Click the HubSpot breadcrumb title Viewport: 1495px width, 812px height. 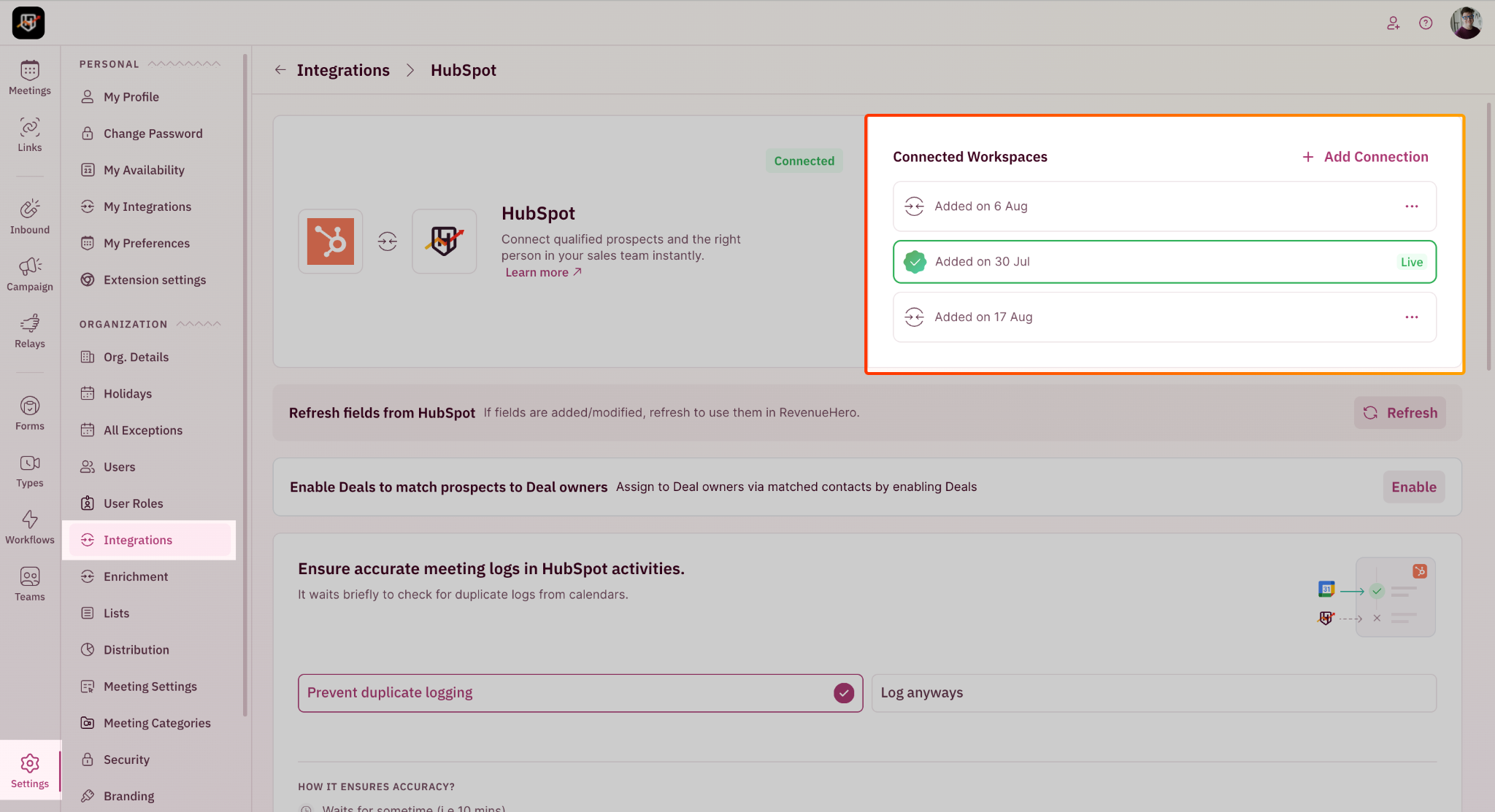click(x=464, y=70)
